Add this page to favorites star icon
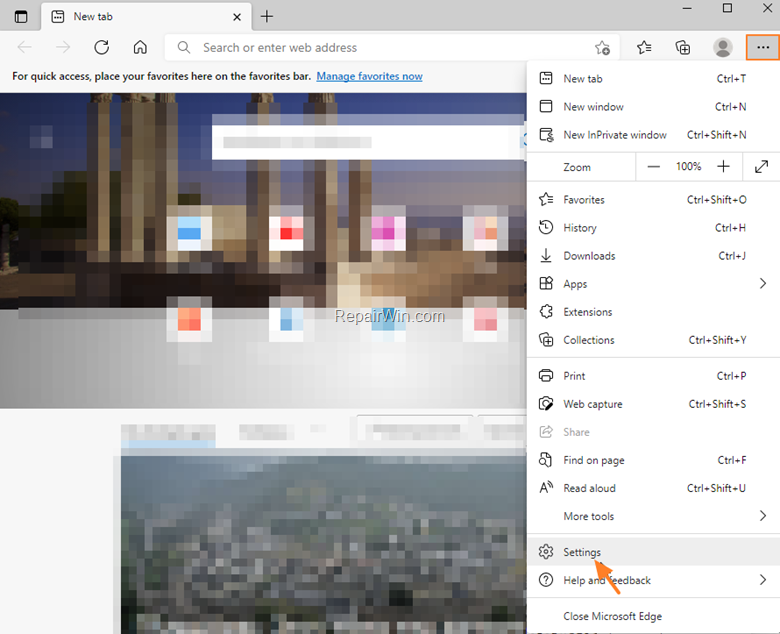The height and width of the screenshot is (634, 780). 602,48
